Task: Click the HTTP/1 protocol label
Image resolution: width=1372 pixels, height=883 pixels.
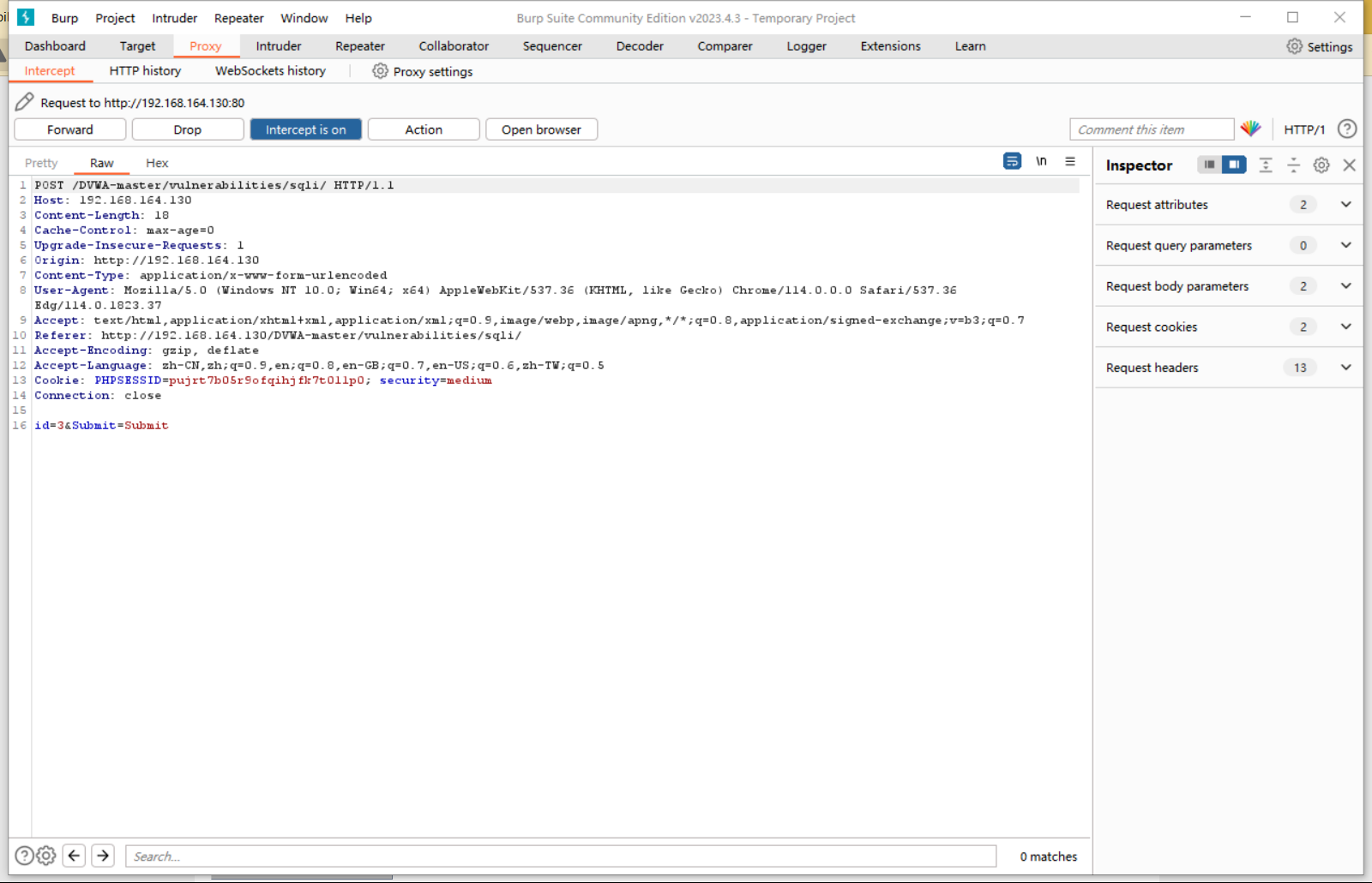Action: [1304, 129]
